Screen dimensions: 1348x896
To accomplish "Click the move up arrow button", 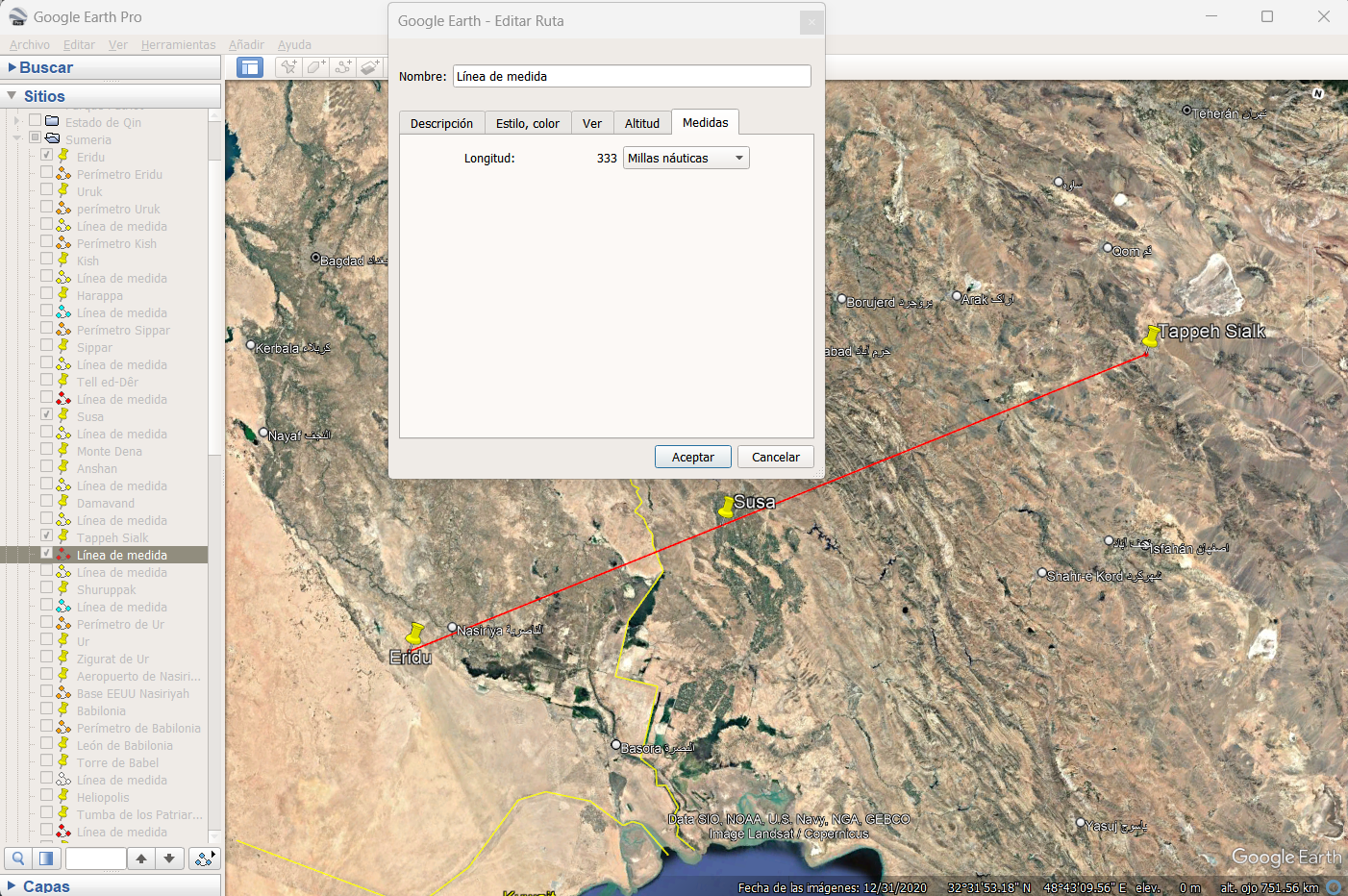I will (141, 859).
